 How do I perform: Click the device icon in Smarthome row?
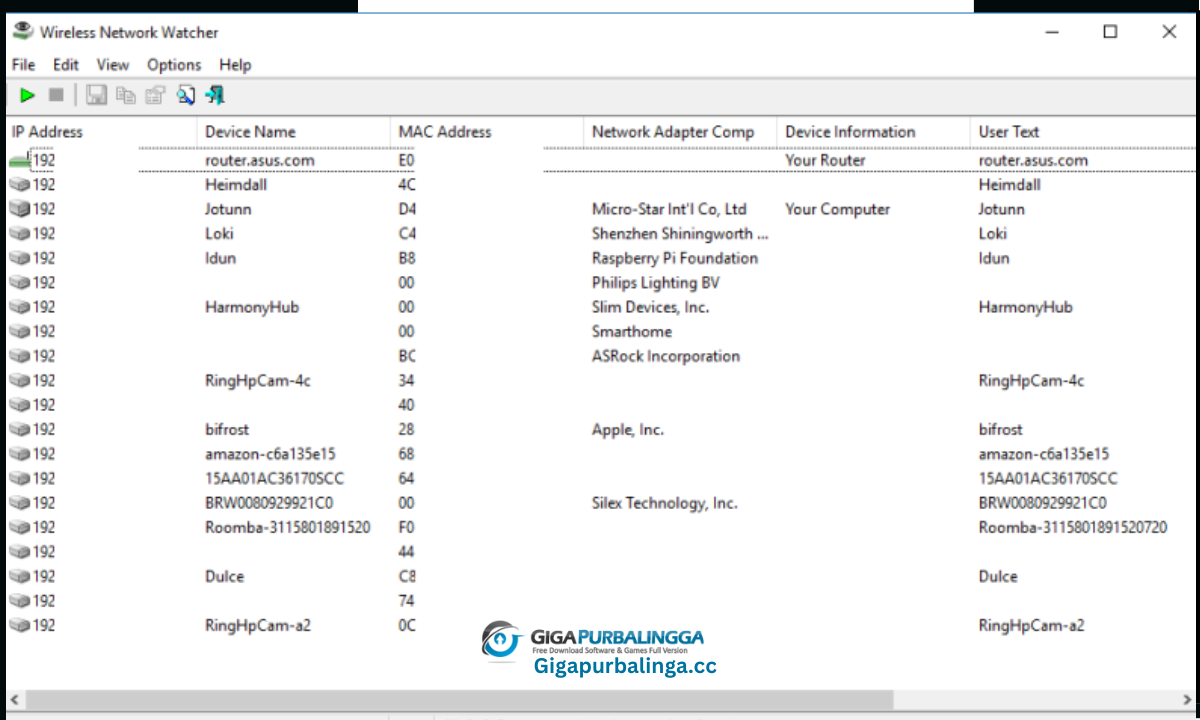[x=19, y=332]
